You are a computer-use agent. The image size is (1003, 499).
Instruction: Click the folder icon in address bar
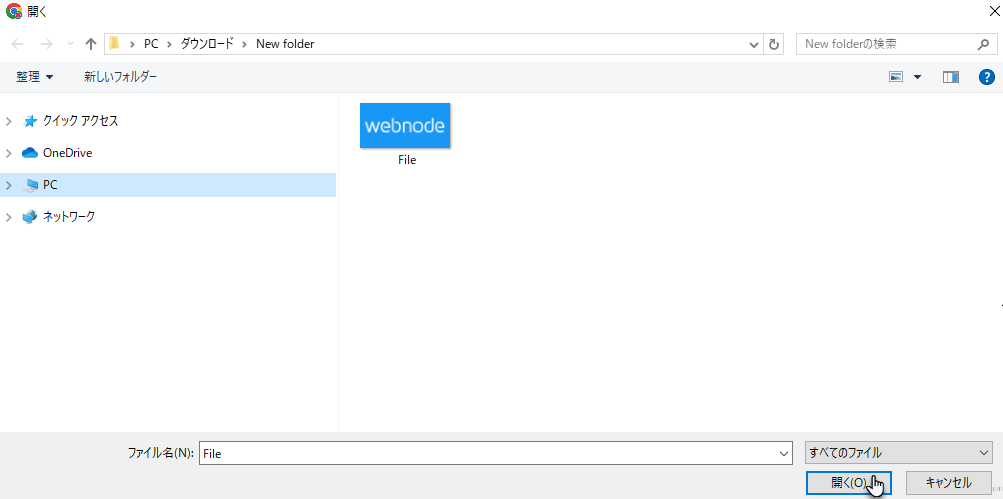coord(115,44)
